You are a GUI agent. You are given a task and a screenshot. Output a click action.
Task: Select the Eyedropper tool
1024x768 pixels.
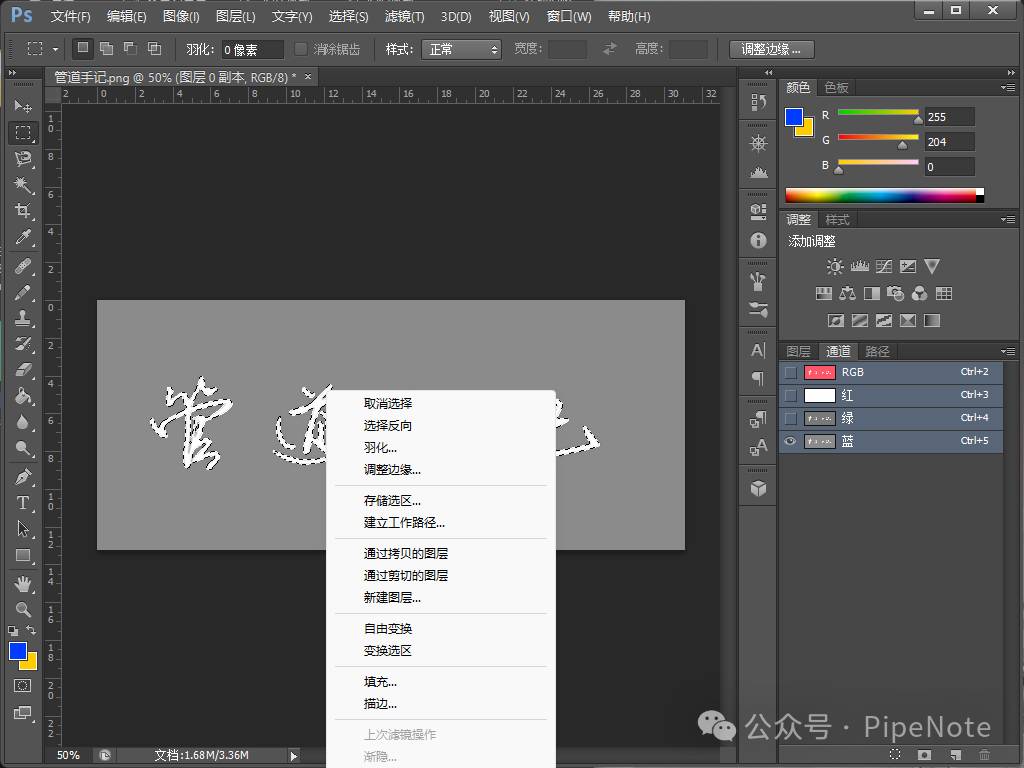coord(23,236)
